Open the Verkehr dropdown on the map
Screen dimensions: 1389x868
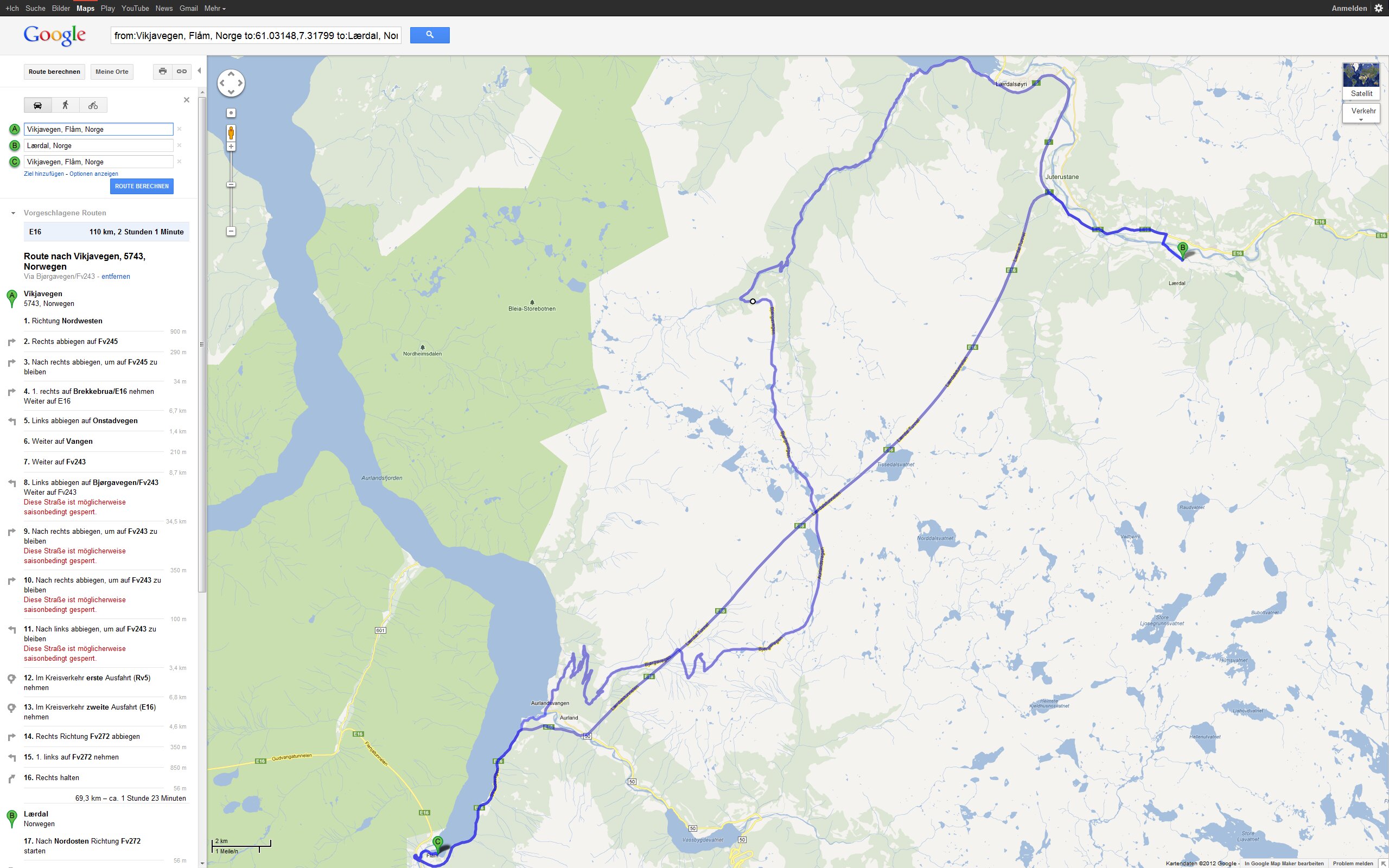(1361, 112)
